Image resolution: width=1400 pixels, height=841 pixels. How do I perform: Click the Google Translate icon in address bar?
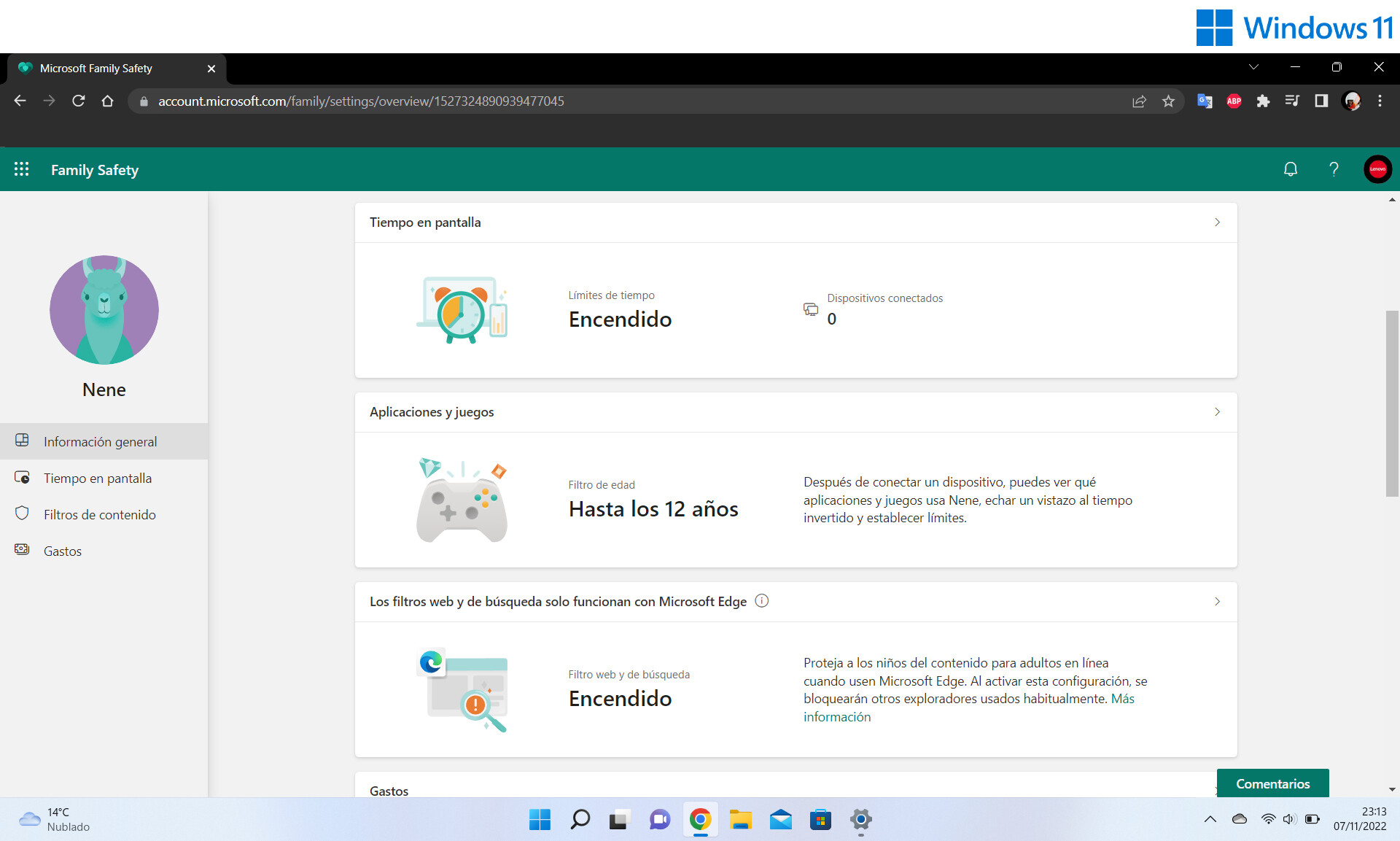point(1205,101)
